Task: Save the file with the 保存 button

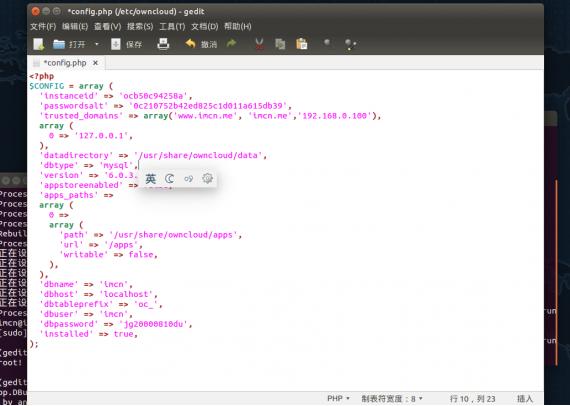Action: click(x=127, y=44)
